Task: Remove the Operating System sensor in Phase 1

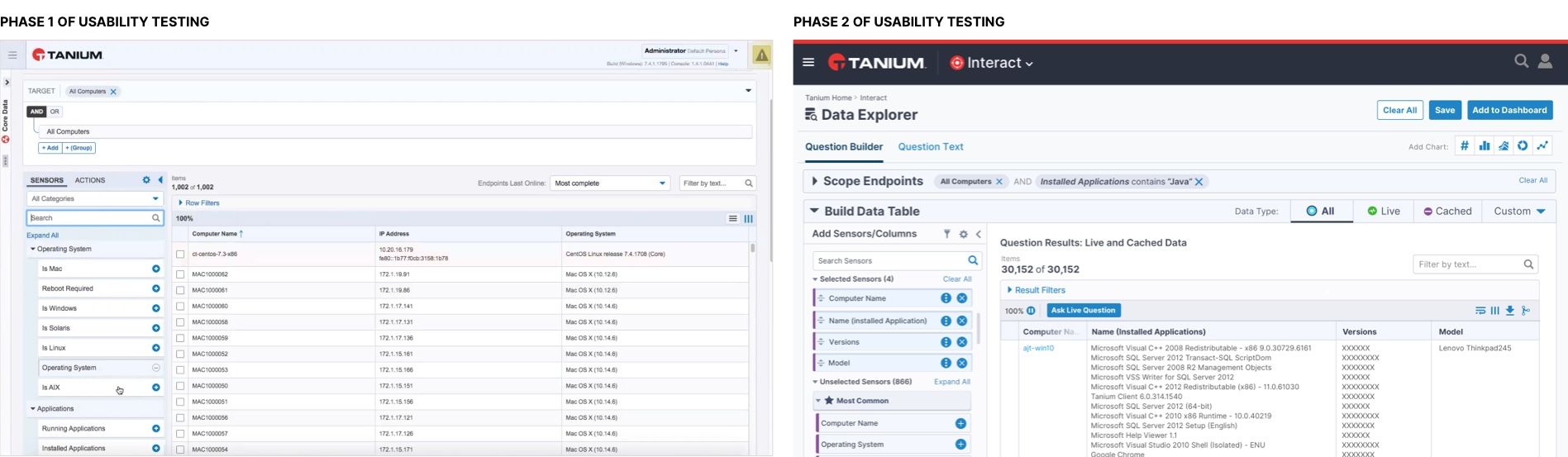Action: (x=155, y=368)
